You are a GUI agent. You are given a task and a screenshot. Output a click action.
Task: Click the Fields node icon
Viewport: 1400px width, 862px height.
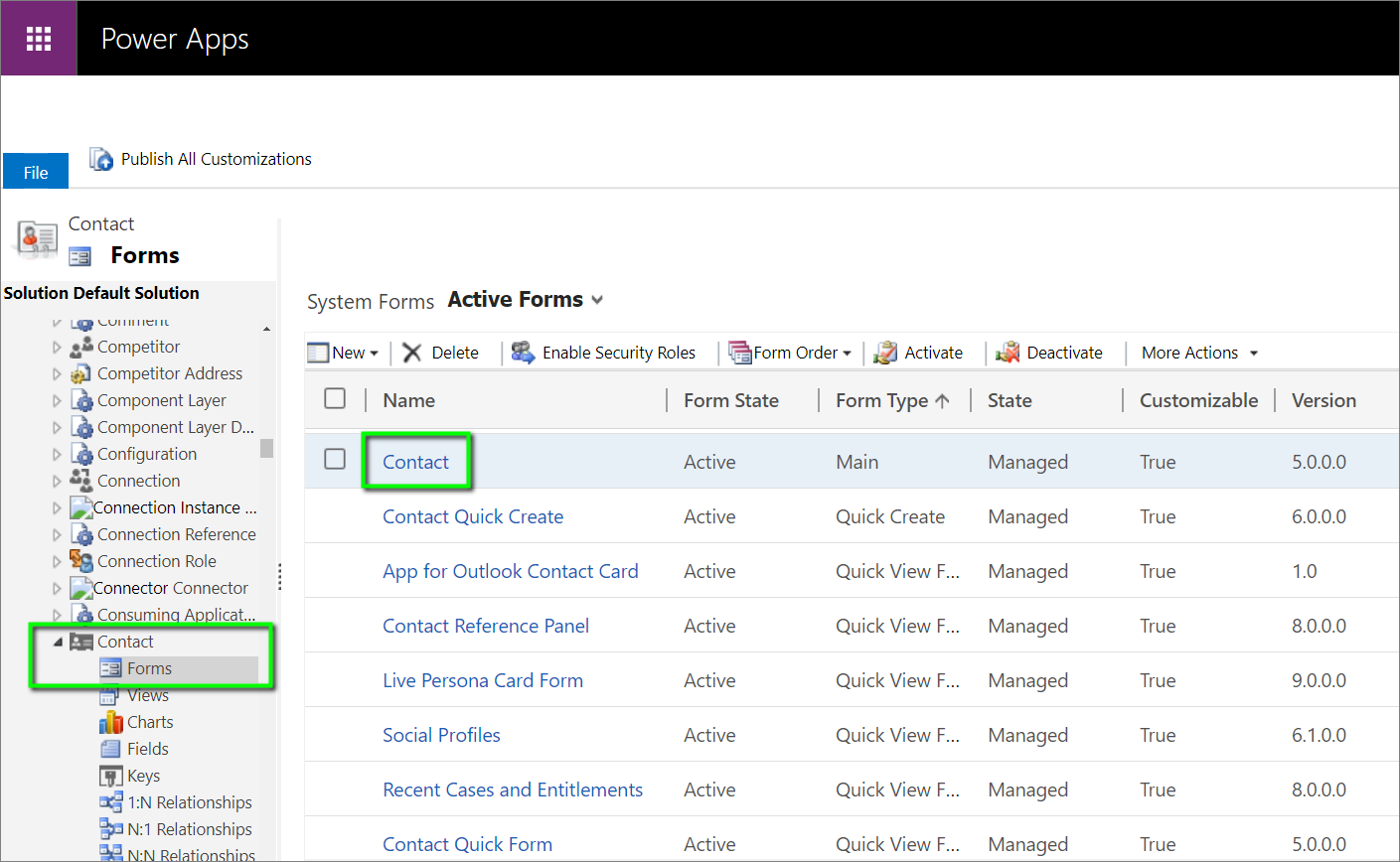pos(111,749)
